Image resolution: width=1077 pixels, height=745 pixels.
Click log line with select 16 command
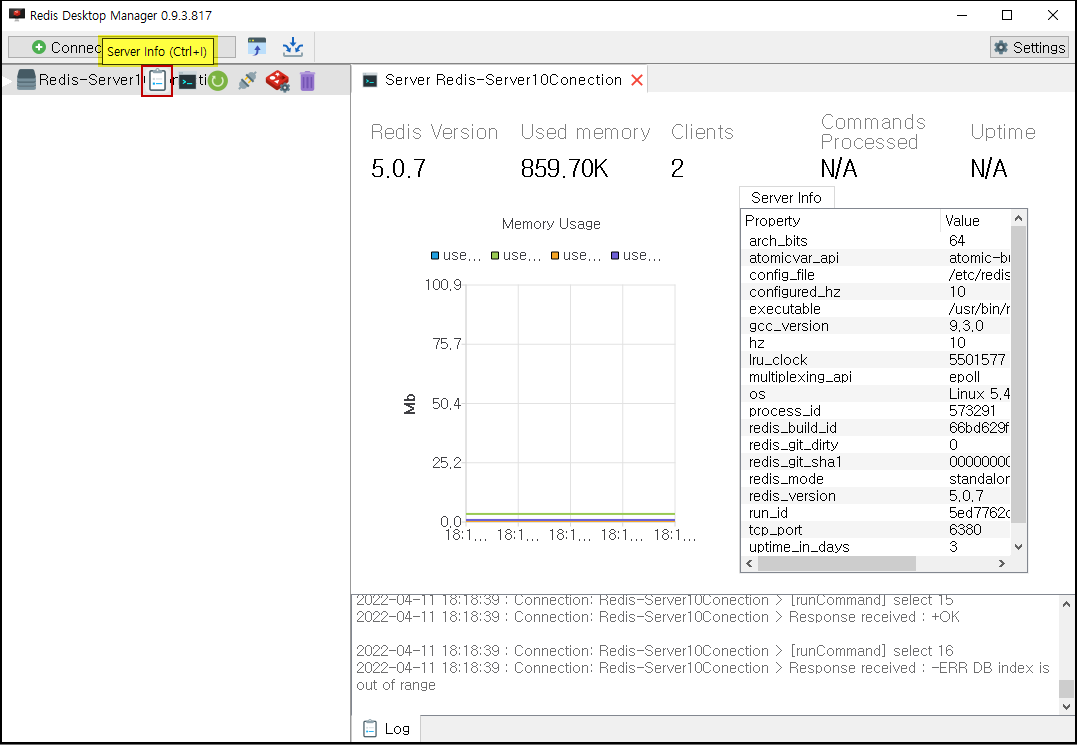pyautogui.click(x=655, y=651)
